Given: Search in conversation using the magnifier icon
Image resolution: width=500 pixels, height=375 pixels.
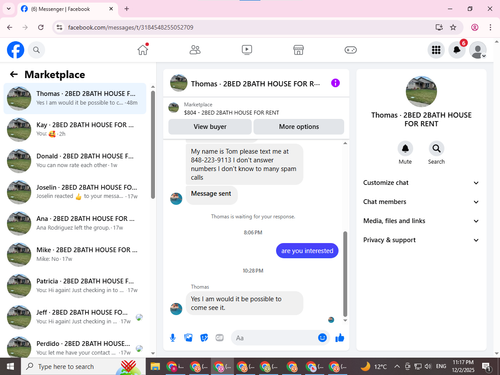Looking at the screenshot, I should click(436, 149).
